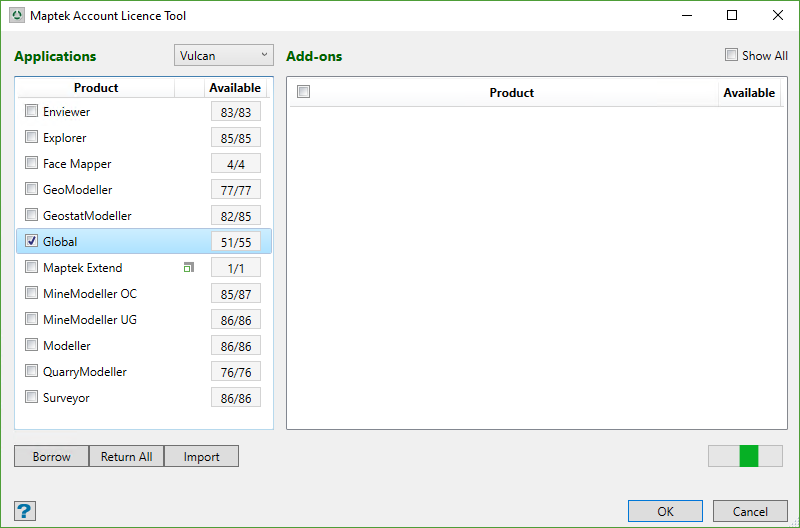Click the Import button

point(202,456)
